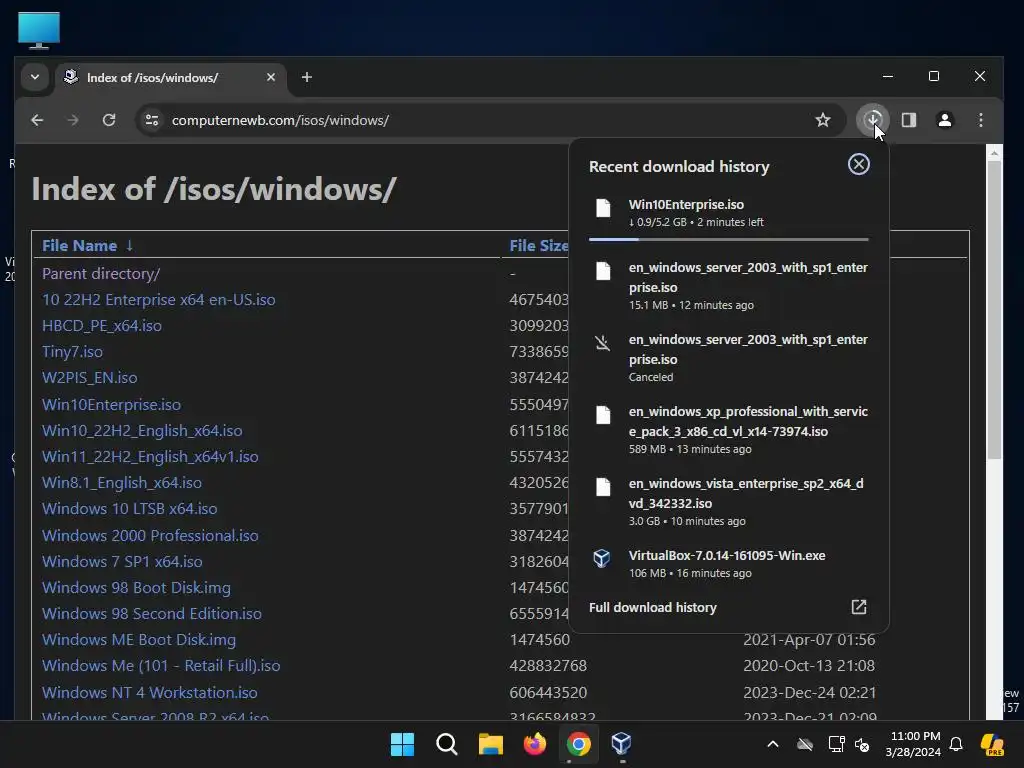Download Win8.1_English_x64.iso

pyautogui.click(x=122, y=483)
